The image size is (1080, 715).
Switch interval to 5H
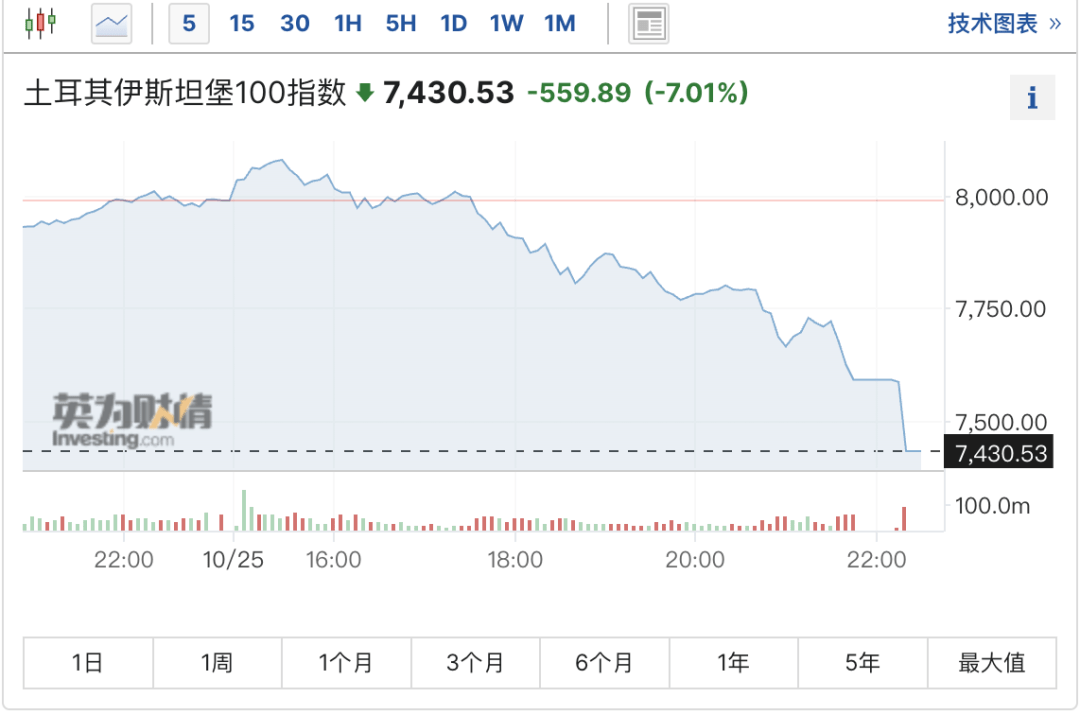click(x=401, y=23)
